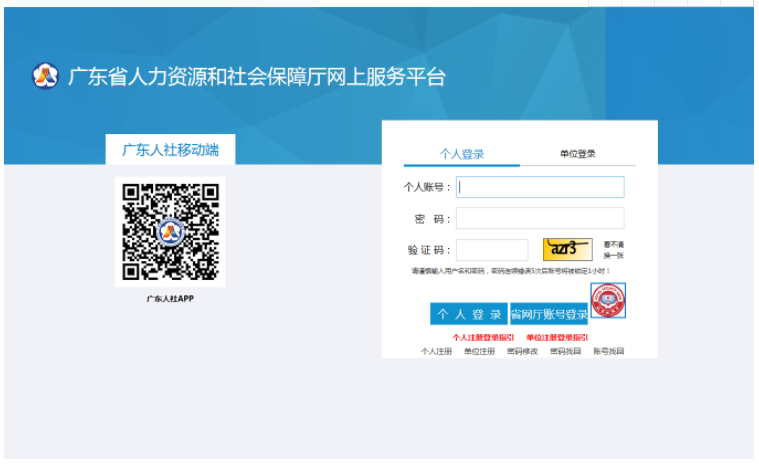The image size is (759, 466).
Task: Click the 省网厅账号登录 button
Action: [549, 314]
